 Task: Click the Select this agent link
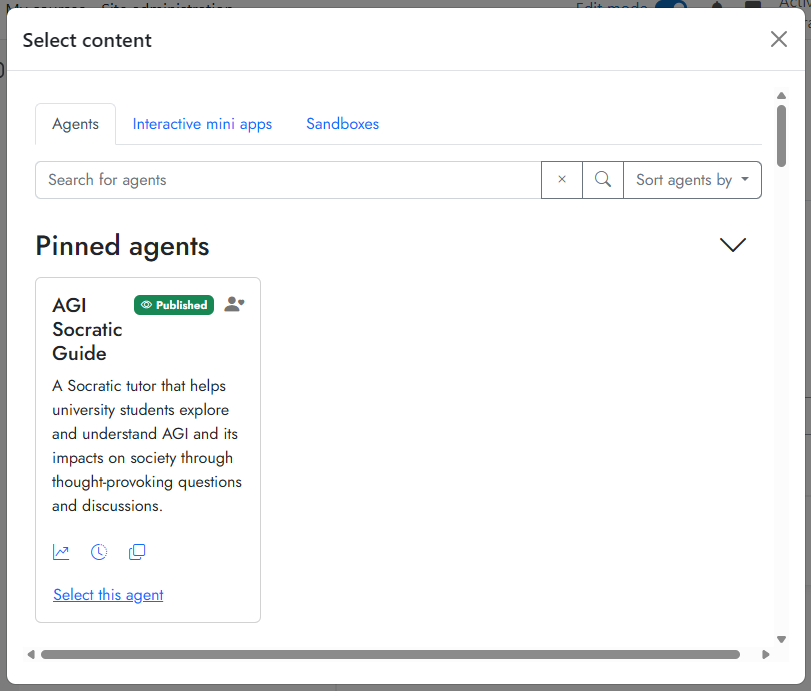pyautogui.click(x=108, y=595)
